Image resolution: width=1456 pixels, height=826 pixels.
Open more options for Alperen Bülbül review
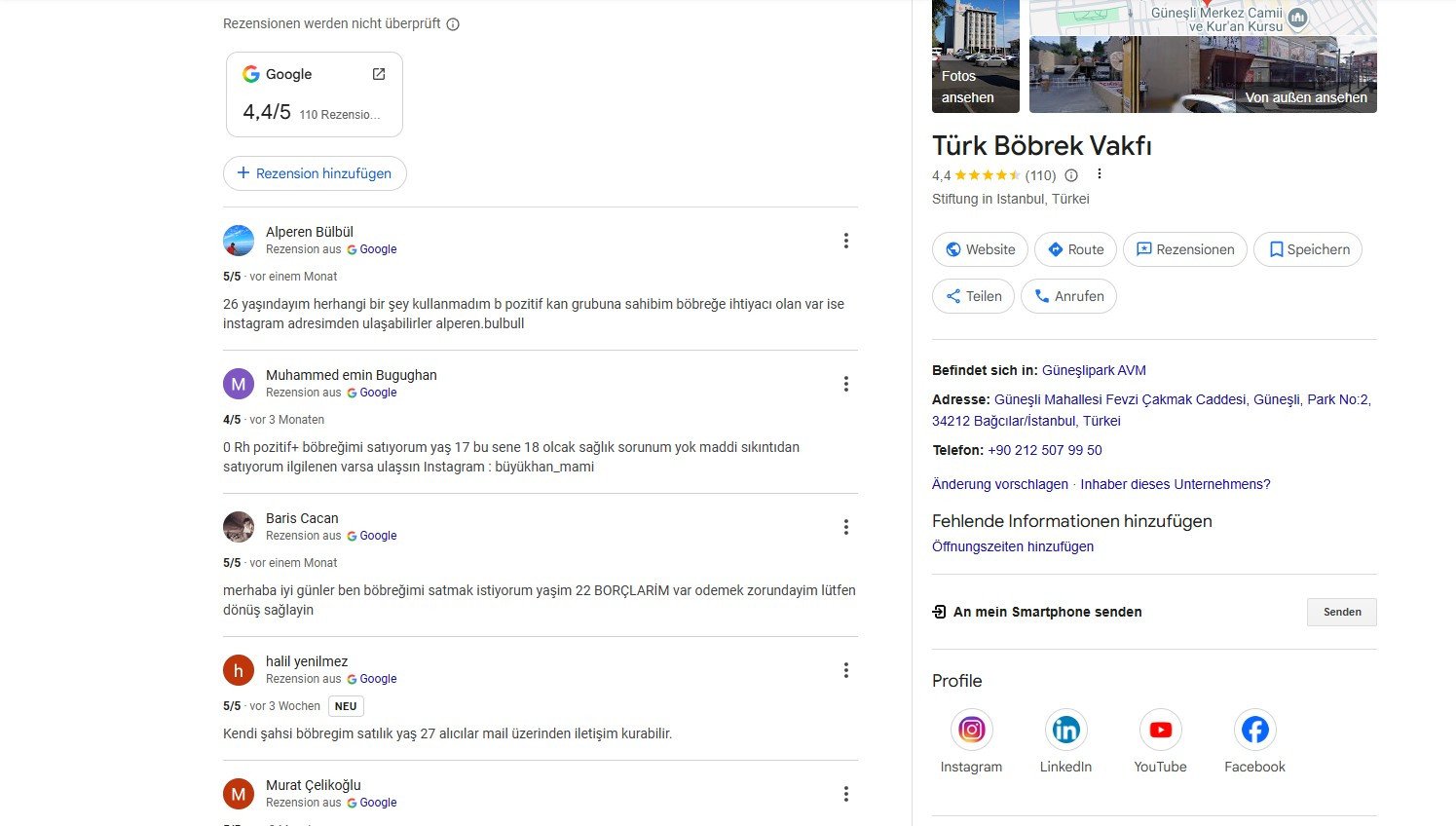point(845,241)
